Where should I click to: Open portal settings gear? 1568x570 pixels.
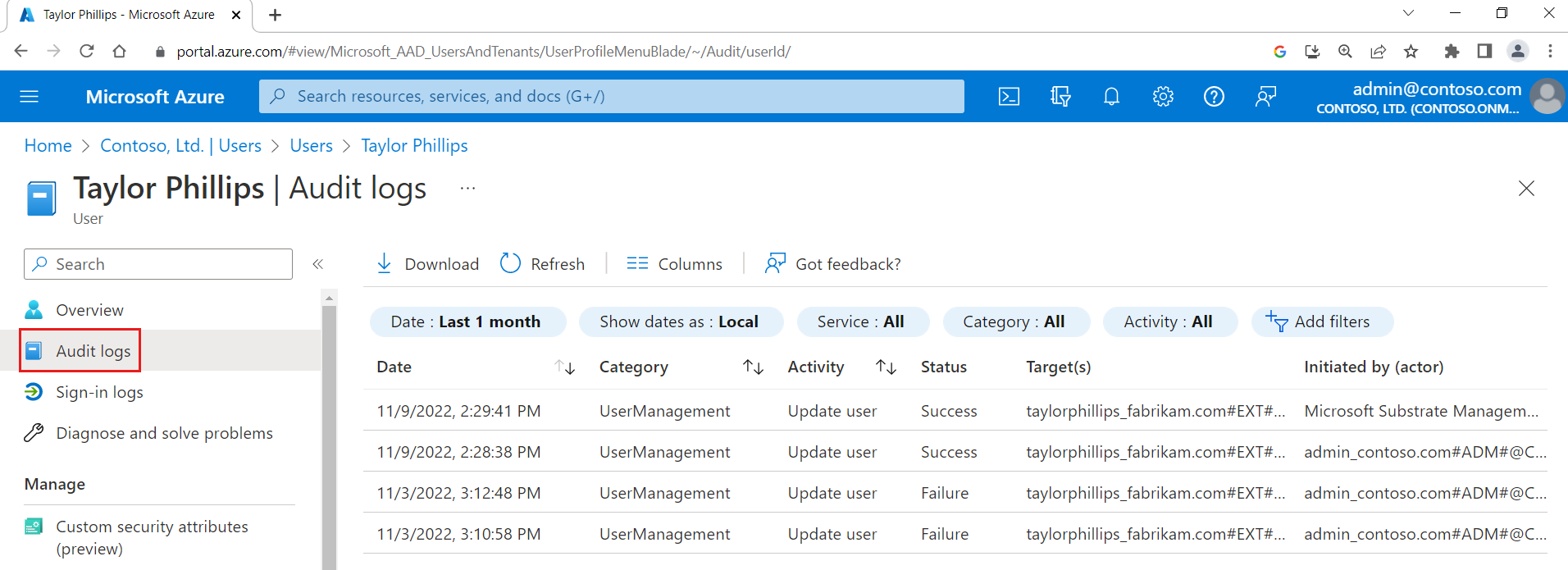1163,97
